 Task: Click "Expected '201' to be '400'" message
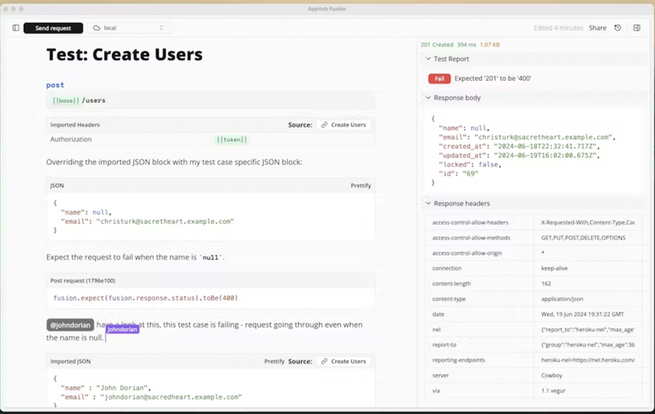click(493, 79)
